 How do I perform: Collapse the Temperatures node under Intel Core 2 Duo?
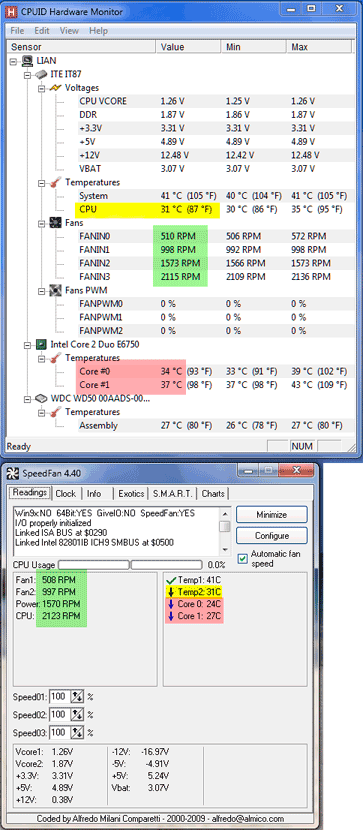(42, 358)
